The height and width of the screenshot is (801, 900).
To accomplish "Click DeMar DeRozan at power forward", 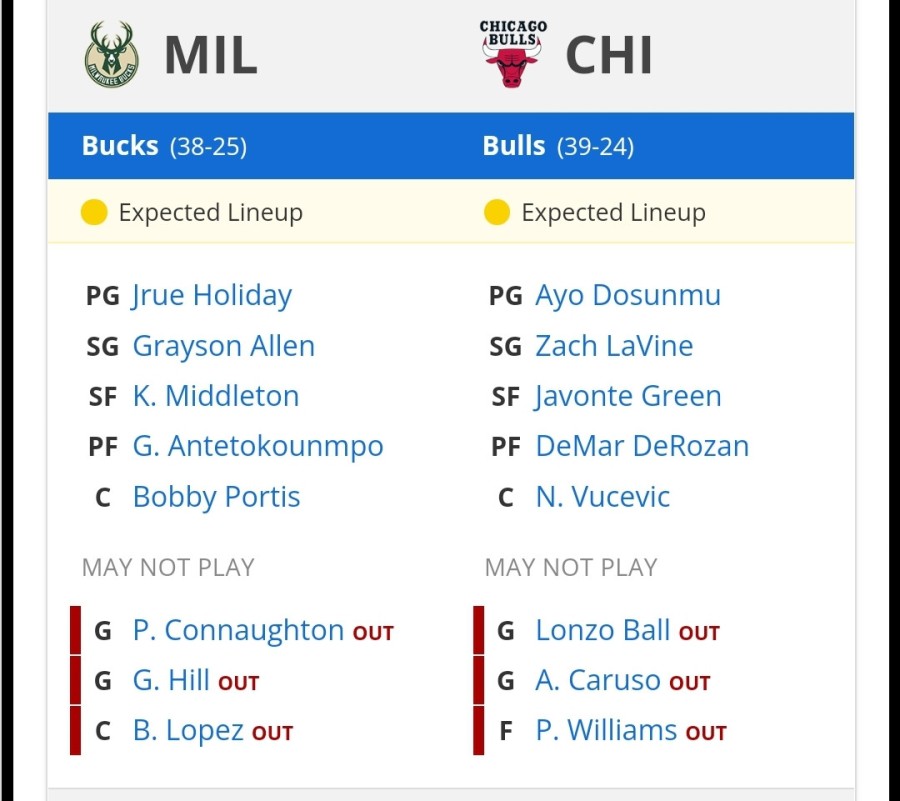I will (x=642, y=446).
